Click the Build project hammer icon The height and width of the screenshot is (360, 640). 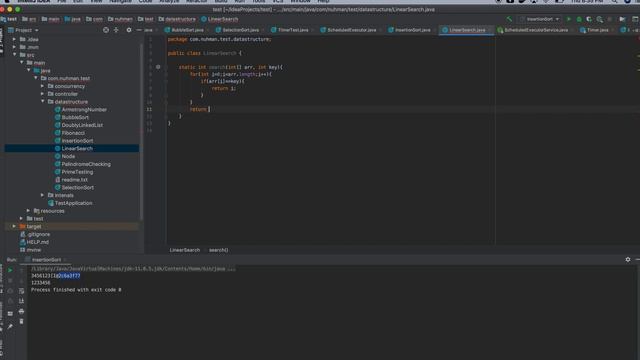click(509, 19)
